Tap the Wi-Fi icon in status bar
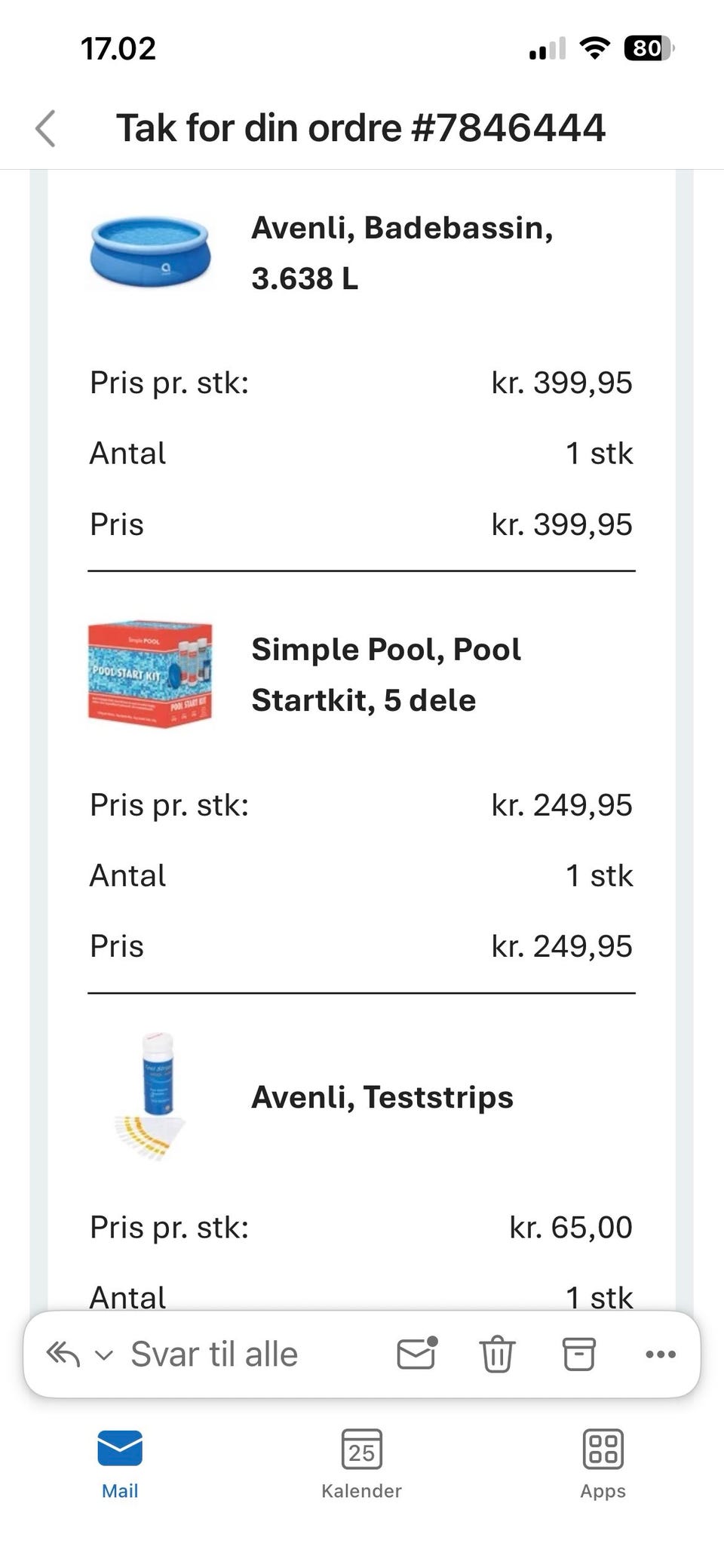 tap(594, 49)
